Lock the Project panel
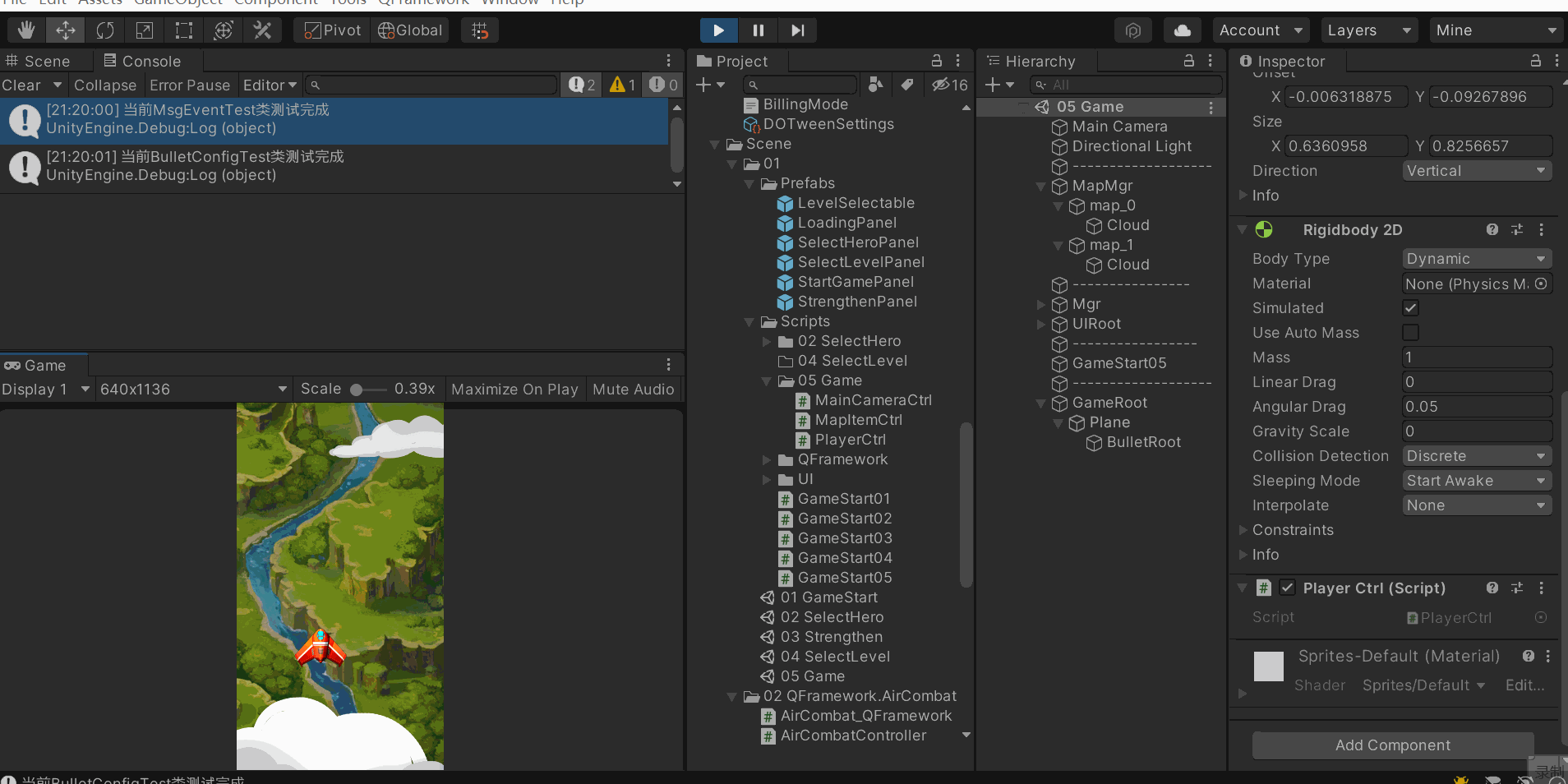The width and height of the screenshot is (1568, 784). click(x=936, y=61)
